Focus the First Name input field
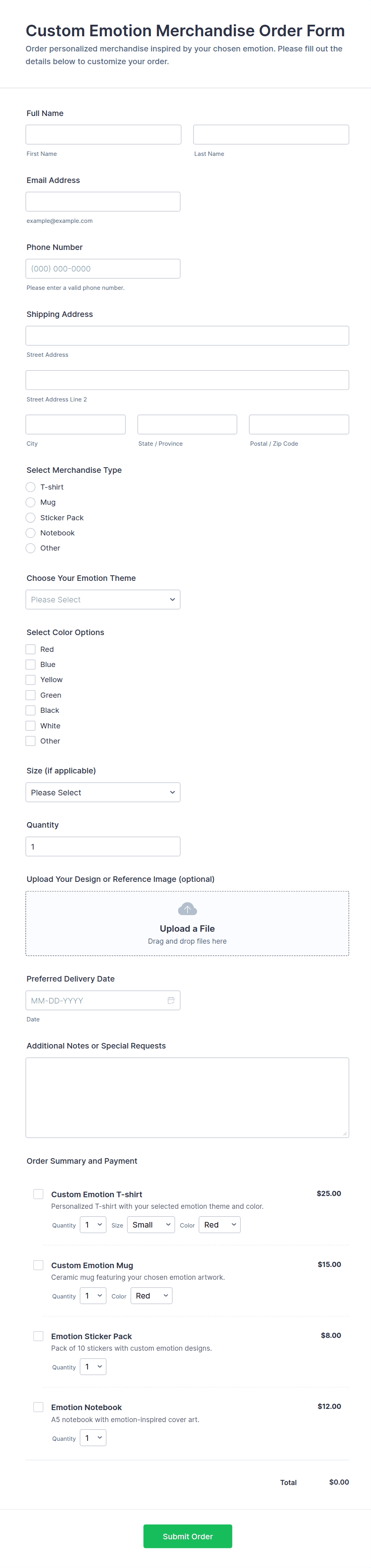 [x=104, y=134]
